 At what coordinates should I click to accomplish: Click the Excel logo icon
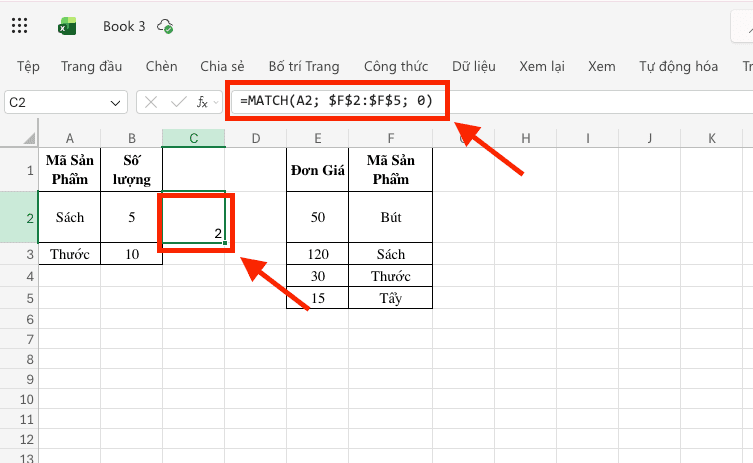(67, 26)
